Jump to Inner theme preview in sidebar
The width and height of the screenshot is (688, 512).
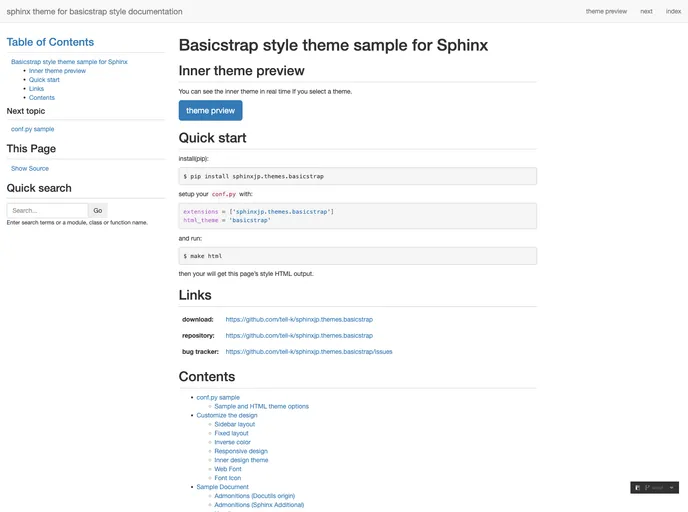click(x=57, y=71)
